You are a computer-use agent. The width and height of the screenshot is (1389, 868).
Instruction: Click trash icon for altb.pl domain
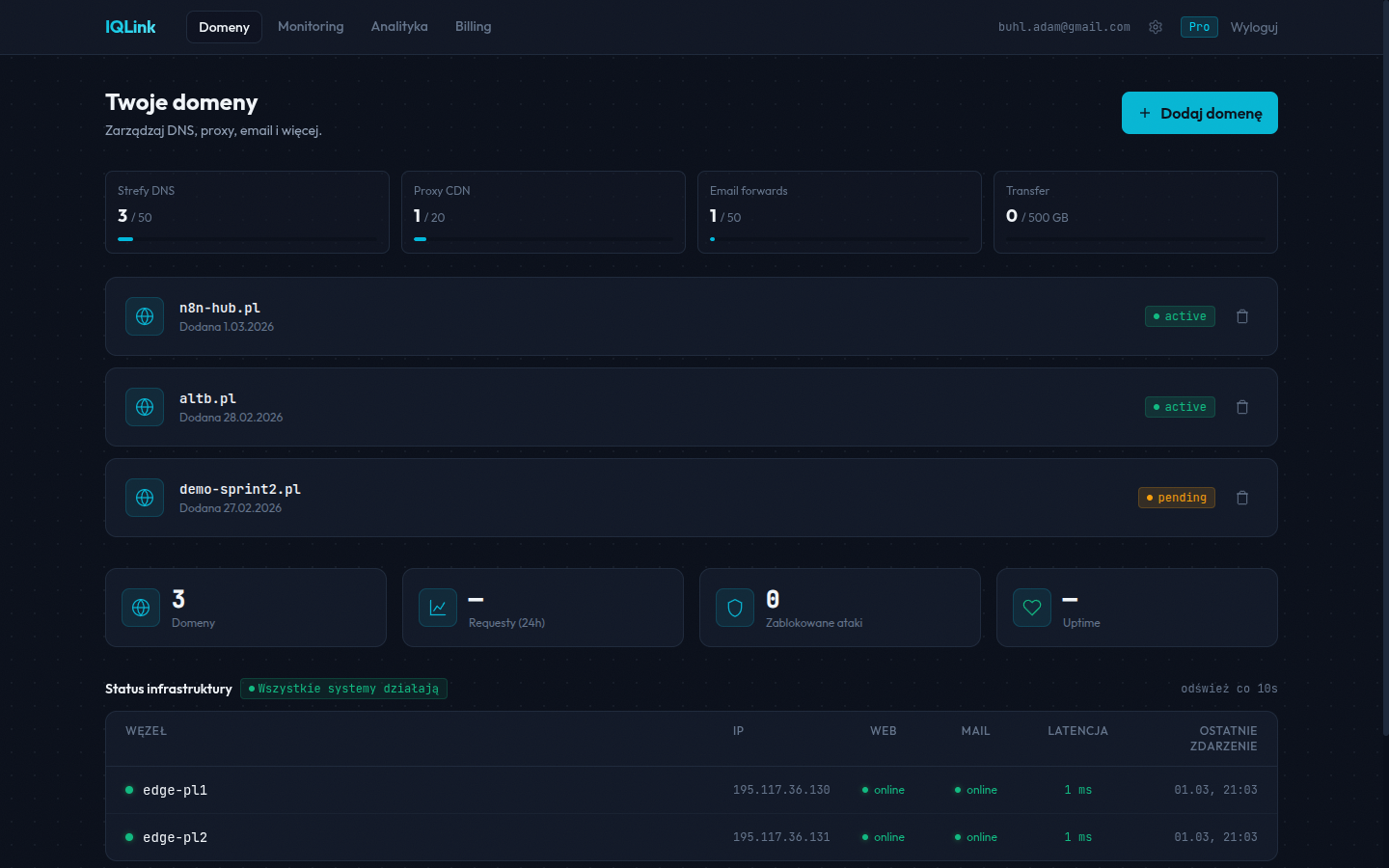(1242, 407)
